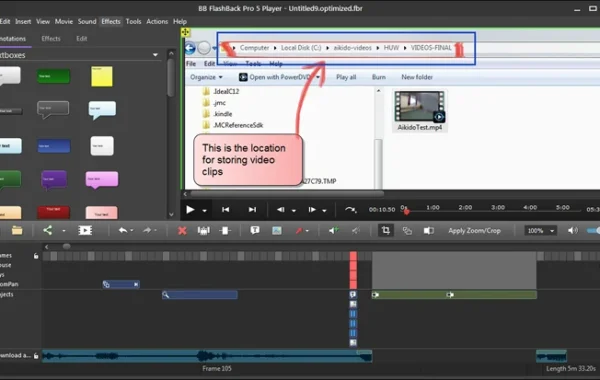Select the ZoomPan track blue clip

tap(121, 284)
